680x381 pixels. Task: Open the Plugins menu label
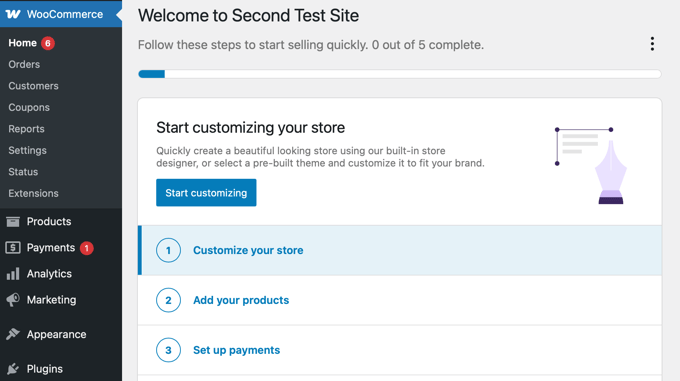click(45, 369)
